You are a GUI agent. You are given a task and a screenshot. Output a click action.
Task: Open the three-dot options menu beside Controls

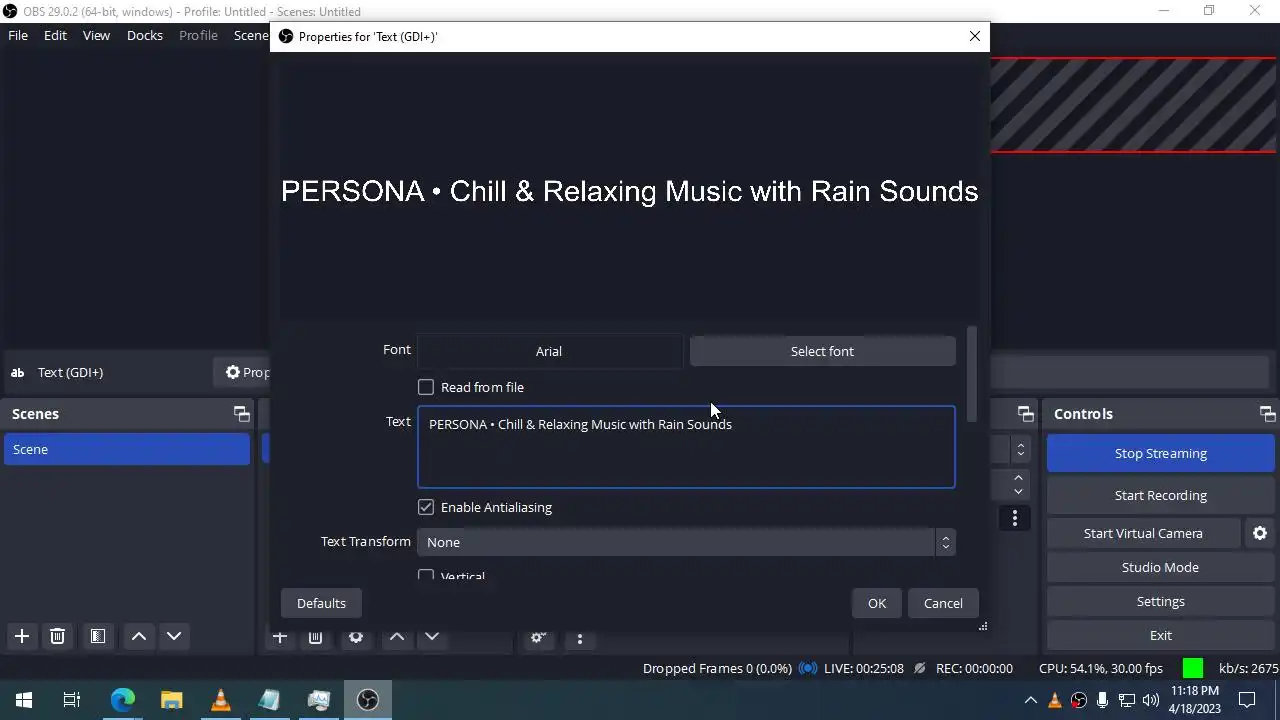[x=1014, y=518]
